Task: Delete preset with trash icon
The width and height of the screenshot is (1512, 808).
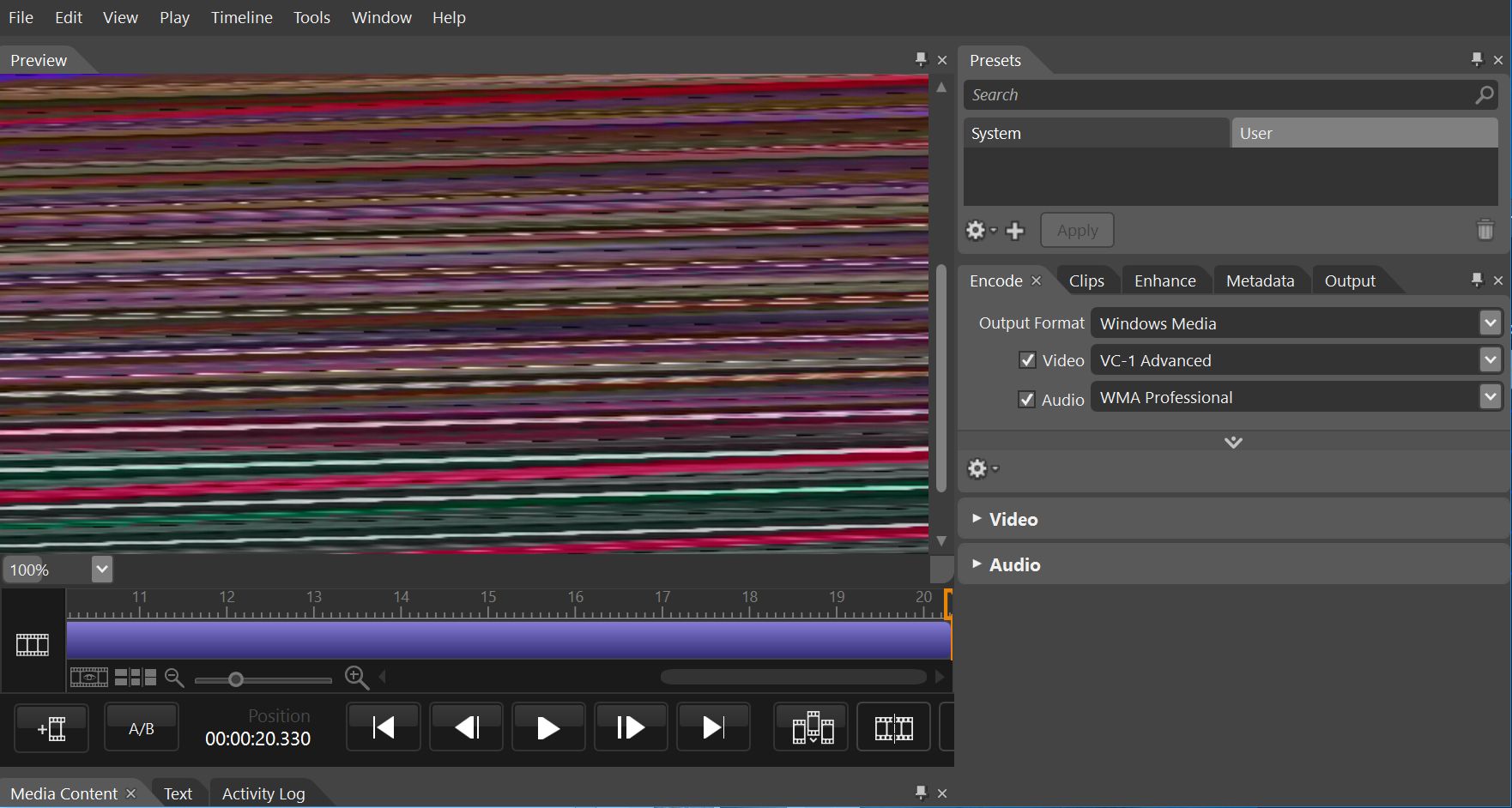Action: click(1485, 230)
